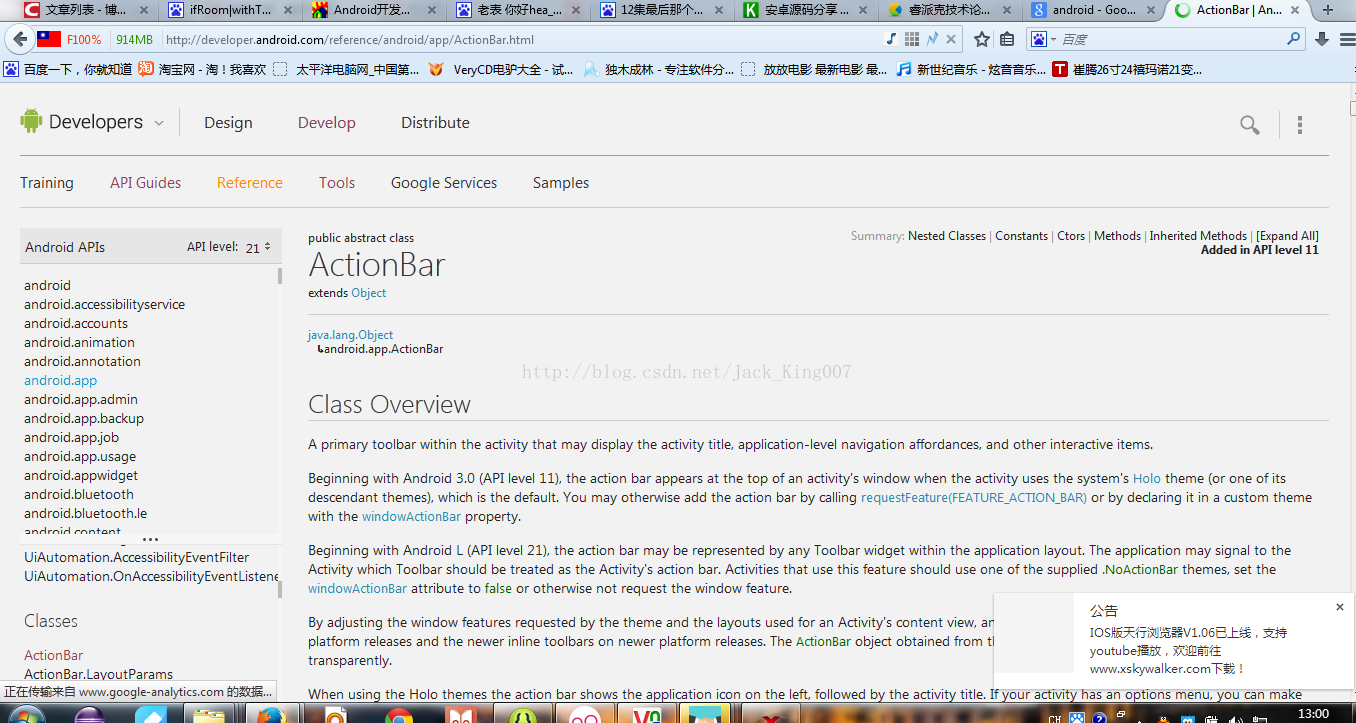Click the package list scrollbar thumb
This screenshot has height=723, width=1356.
coord(280,276)
